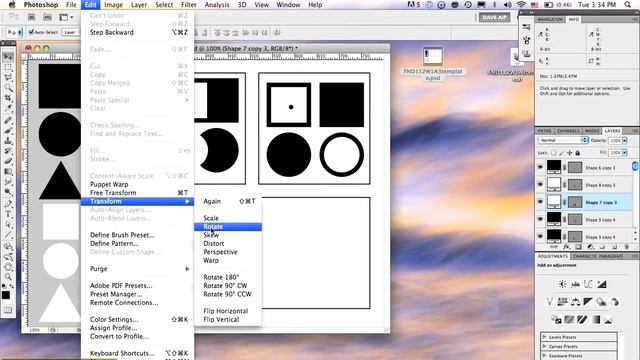
Task: Toggle lock image pixels
Action: pos(562,153)
